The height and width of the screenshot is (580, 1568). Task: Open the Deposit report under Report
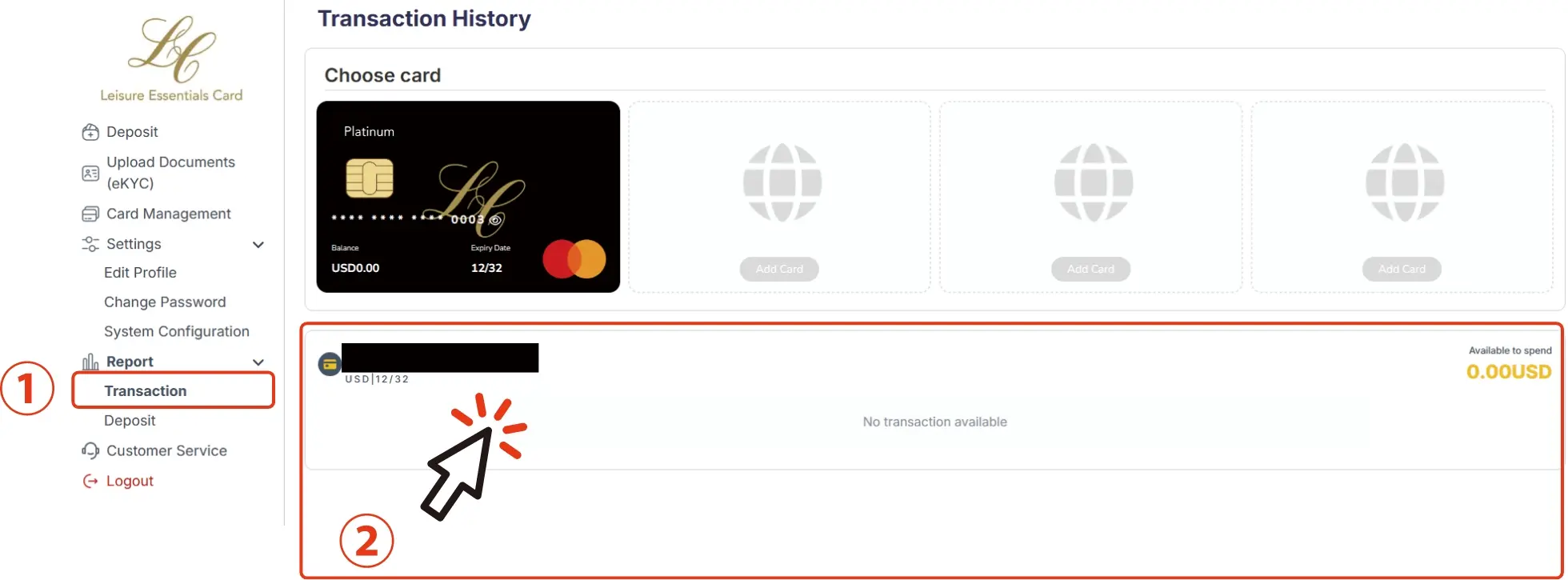(x=130, y=421)
